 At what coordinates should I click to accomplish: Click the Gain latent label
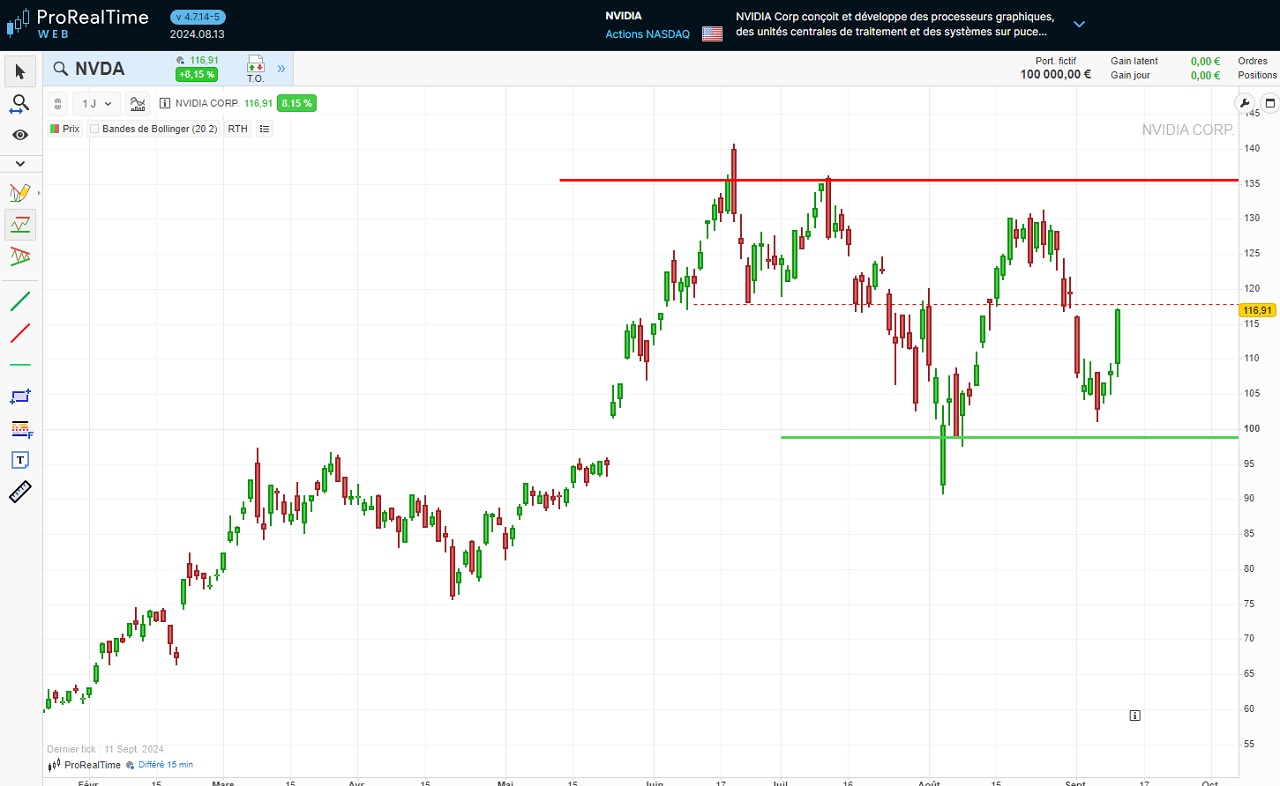(1134, 61)
